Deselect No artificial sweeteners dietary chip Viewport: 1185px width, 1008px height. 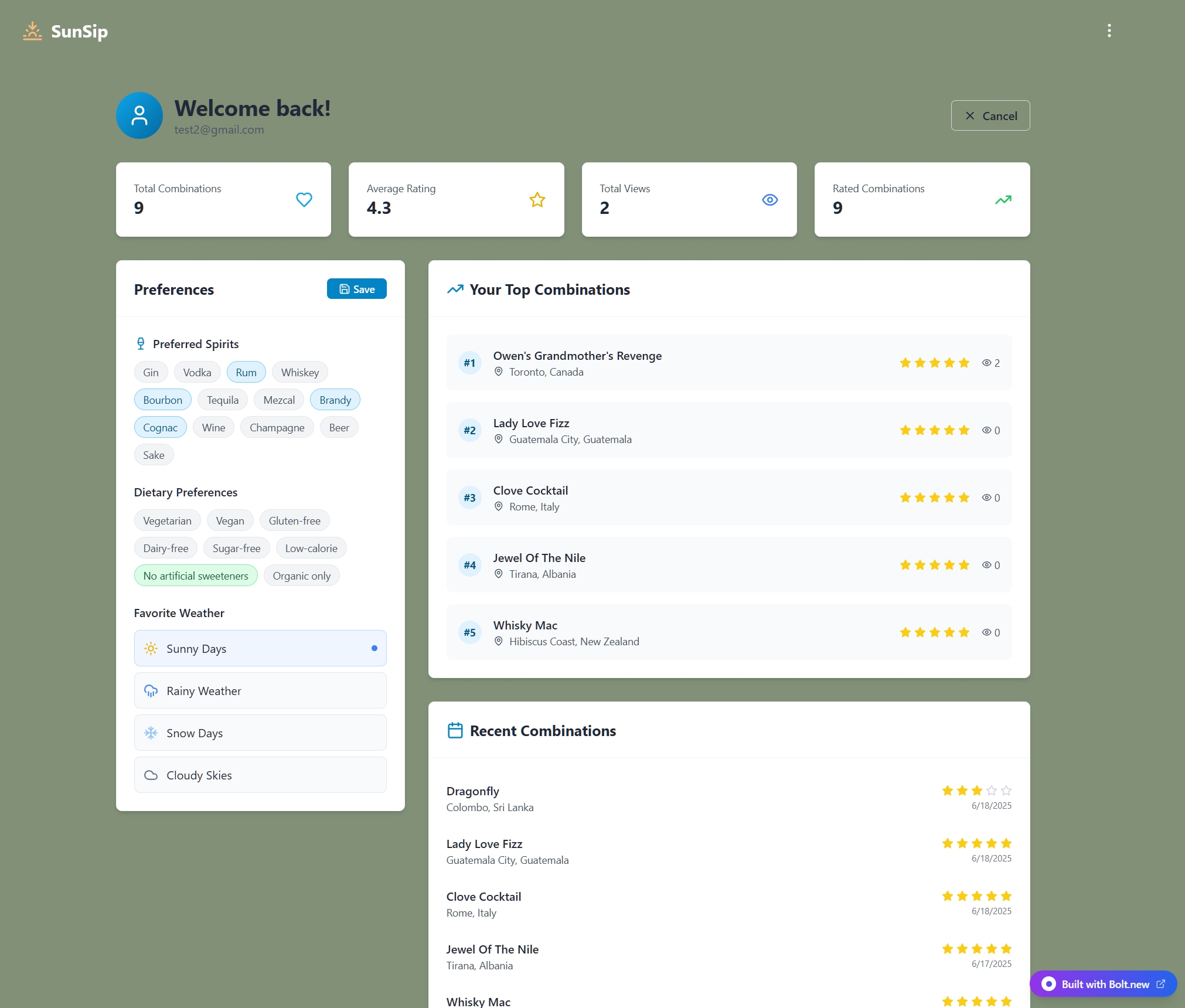tap(196, 575)
